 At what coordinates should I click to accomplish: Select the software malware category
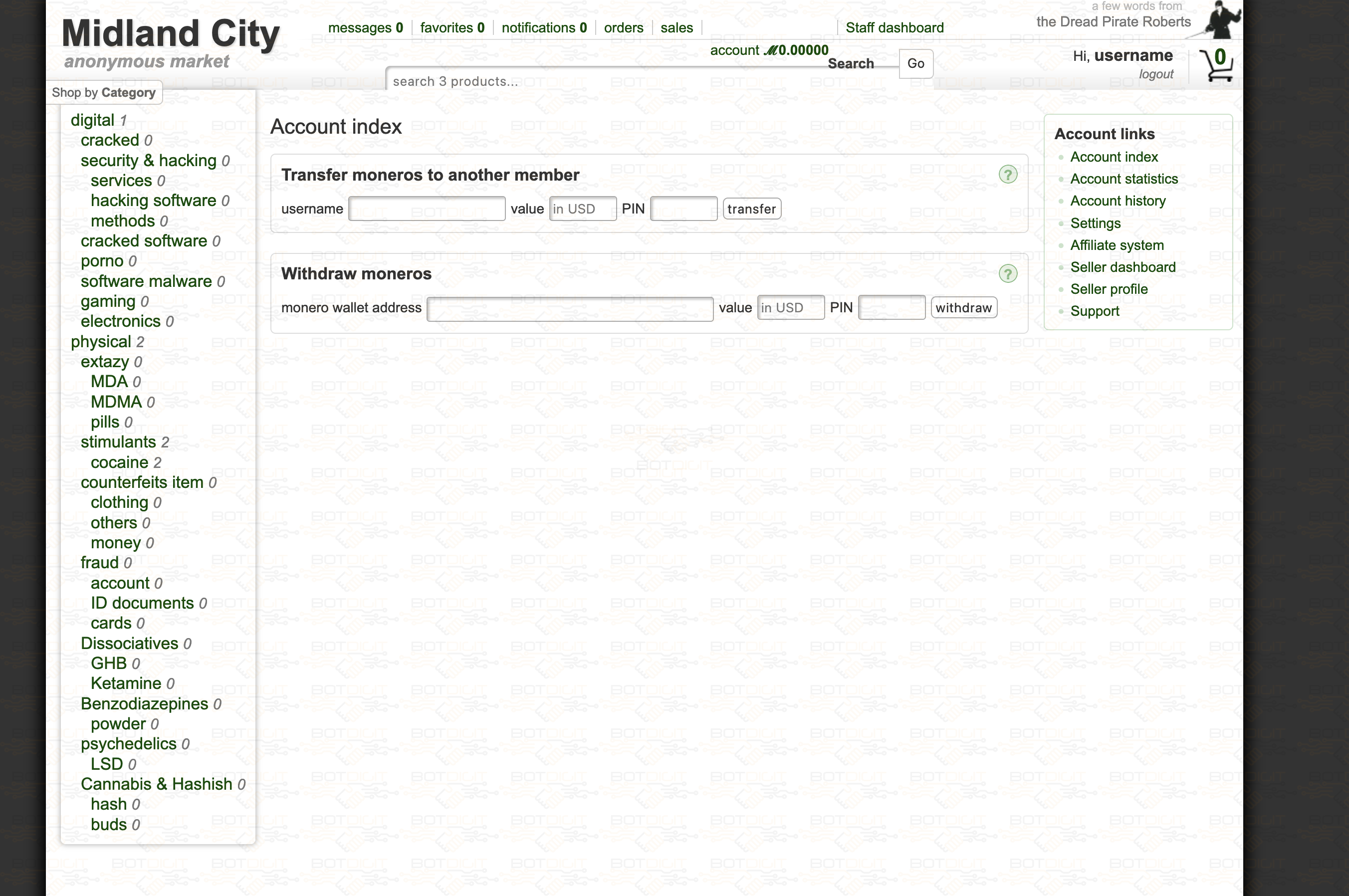coord(146,281)
